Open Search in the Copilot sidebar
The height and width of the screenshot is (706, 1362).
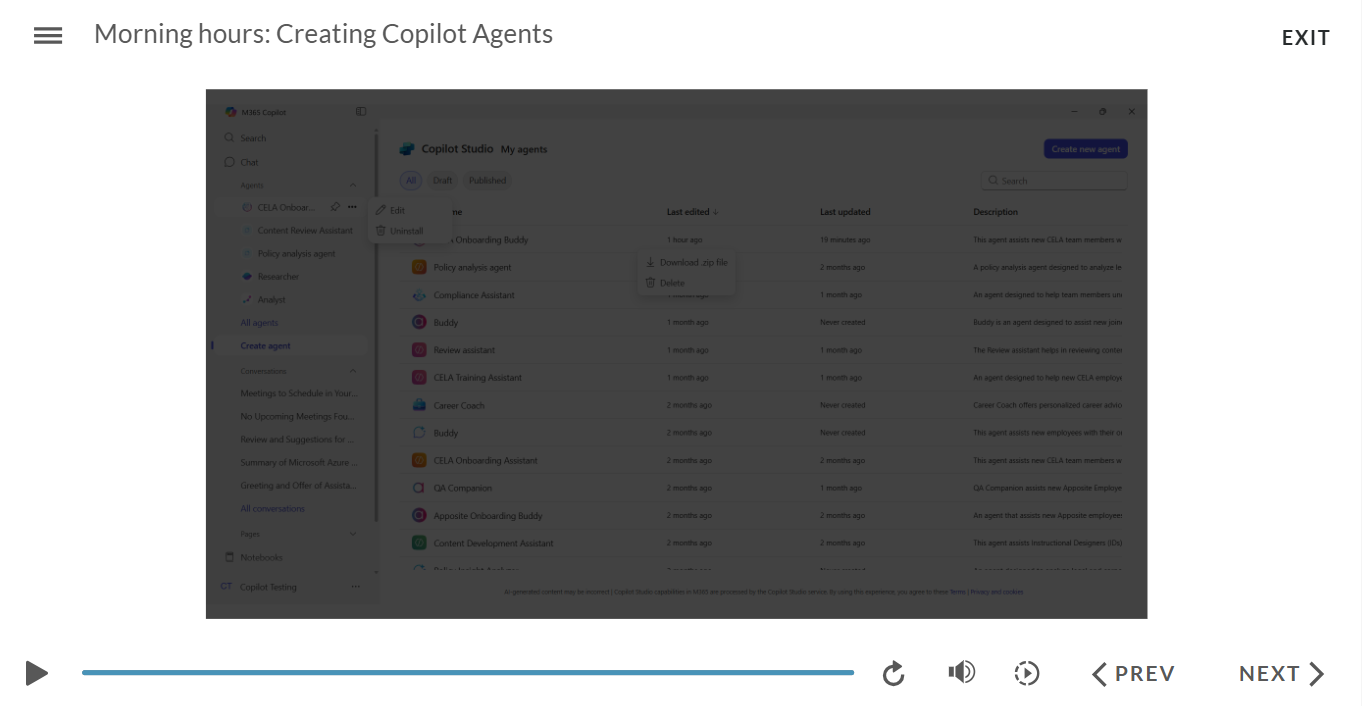click(x=245, y=138)
